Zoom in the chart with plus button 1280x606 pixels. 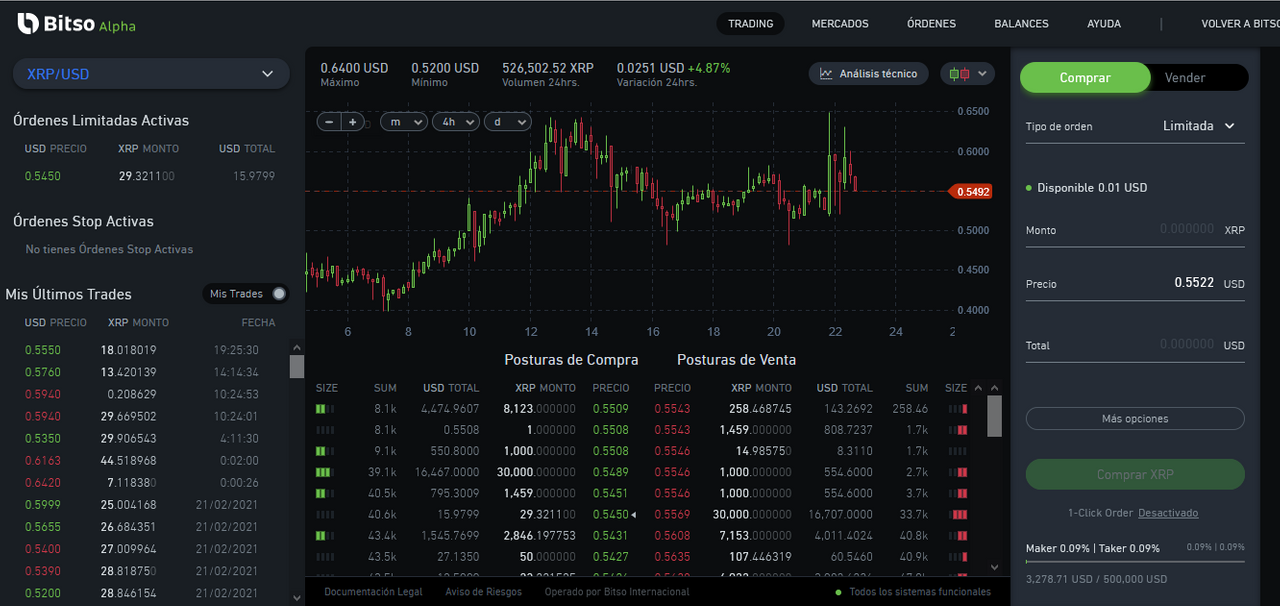352,122
